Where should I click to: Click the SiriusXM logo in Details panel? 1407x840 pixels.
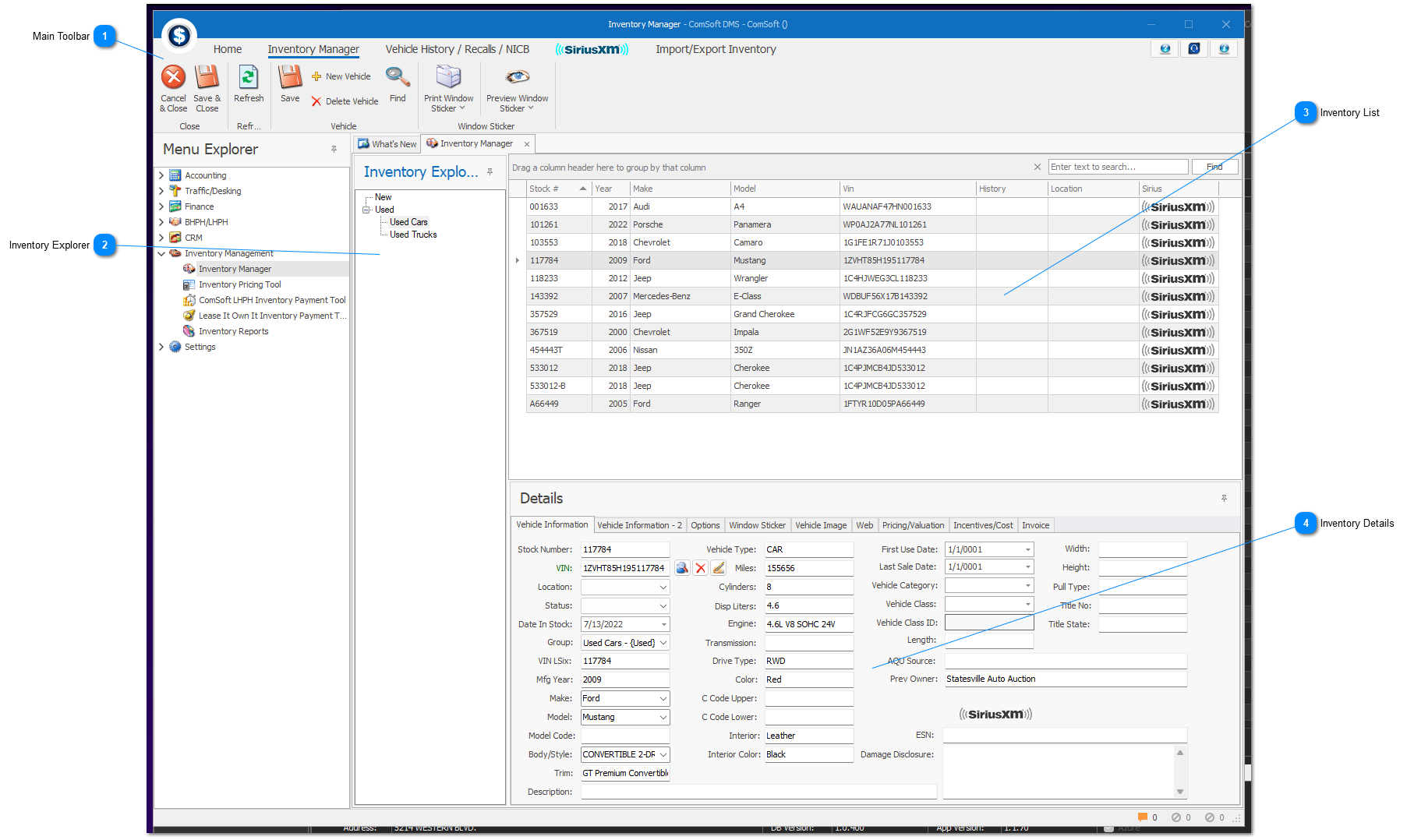pos(995,715)
